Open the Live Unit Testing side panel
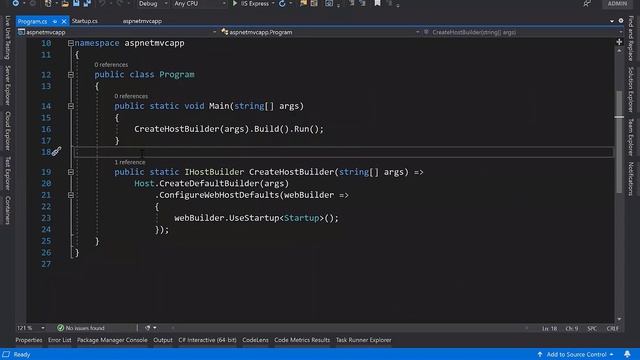 pos(7,38)
